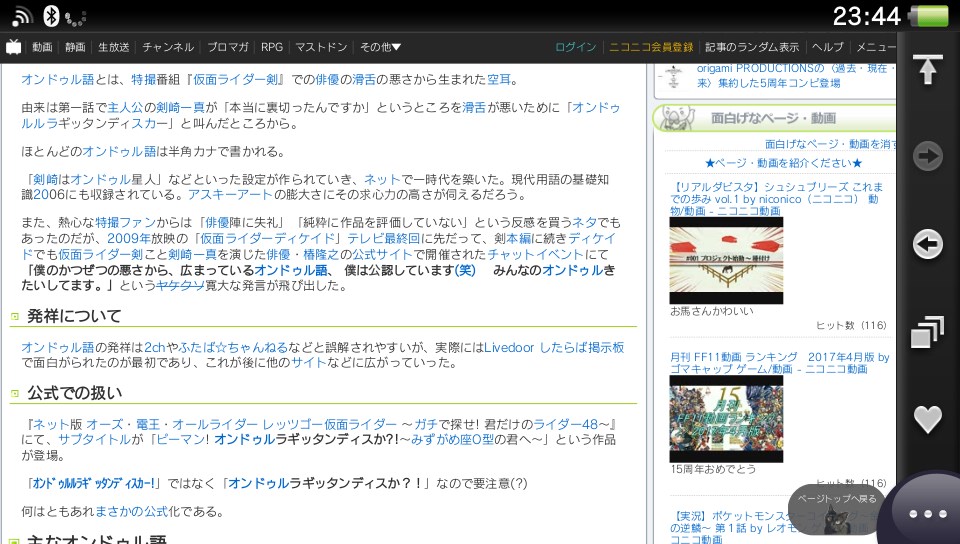Click the みずがめ座O型 link

click(x=452, y=439)
